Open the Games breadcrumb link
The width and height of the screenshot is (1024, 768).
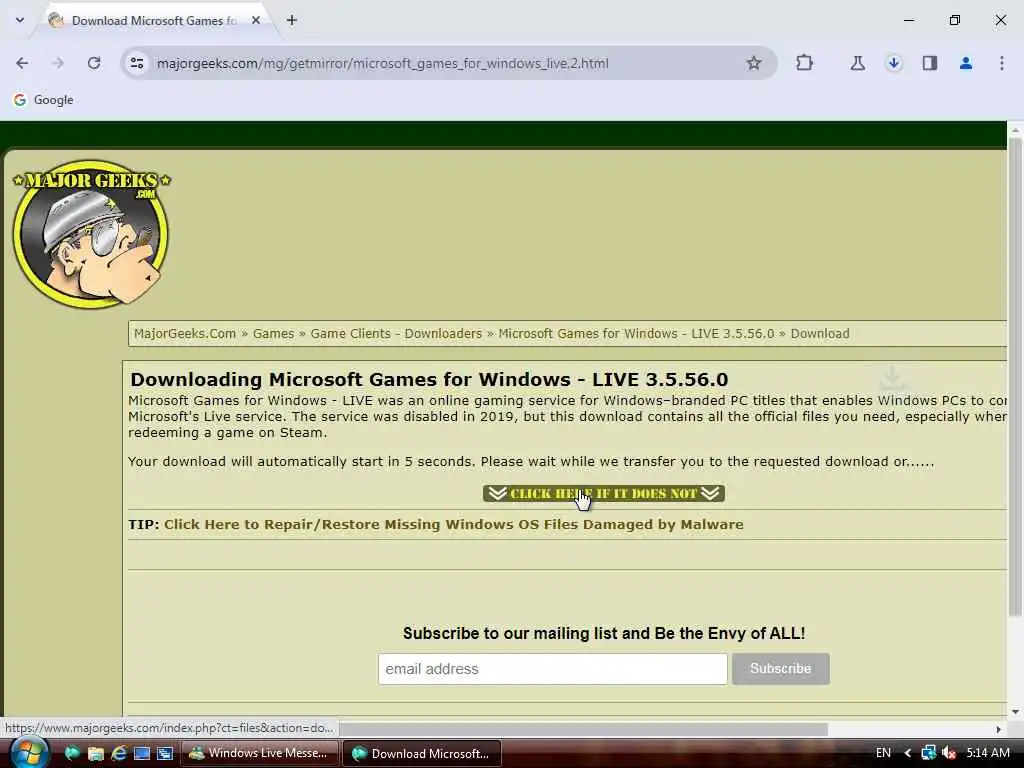coord(274,334)
